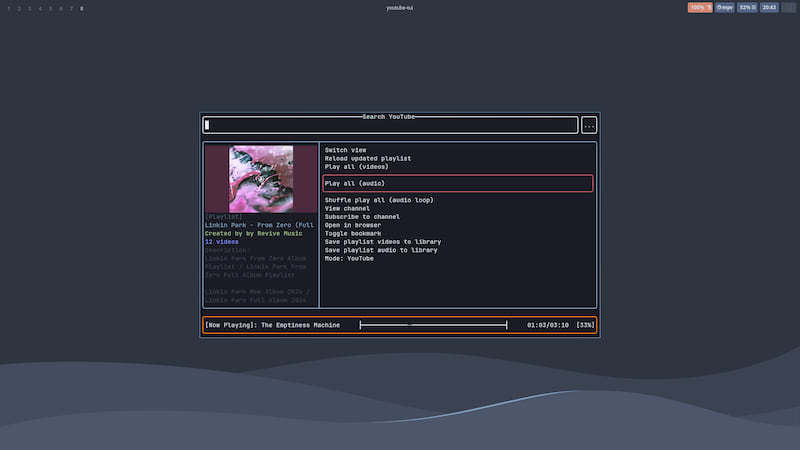This screenshot has width=800, height=450.
Task: Switch to workspace 7 in top bar
Action: pyautogui.click(x=71, y=9)
